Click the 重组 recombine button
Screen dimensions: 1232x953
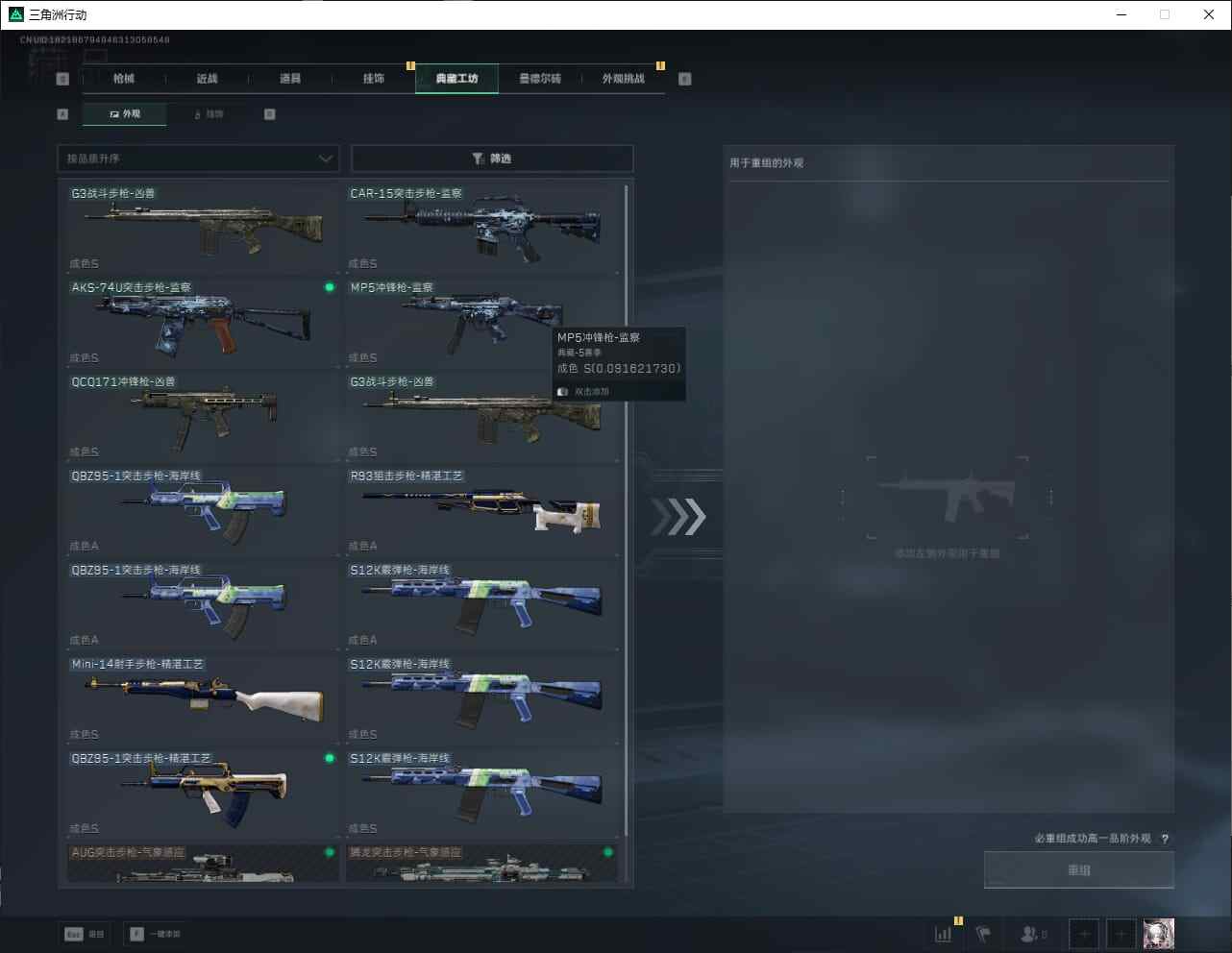[x=1079, y=870]
